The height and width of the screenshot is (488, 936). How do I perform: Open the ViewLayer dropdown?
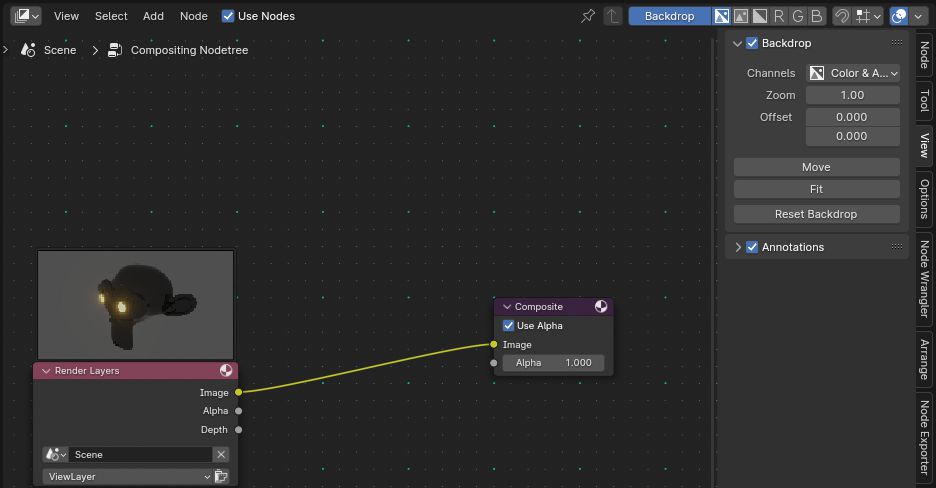click(128, 477)
